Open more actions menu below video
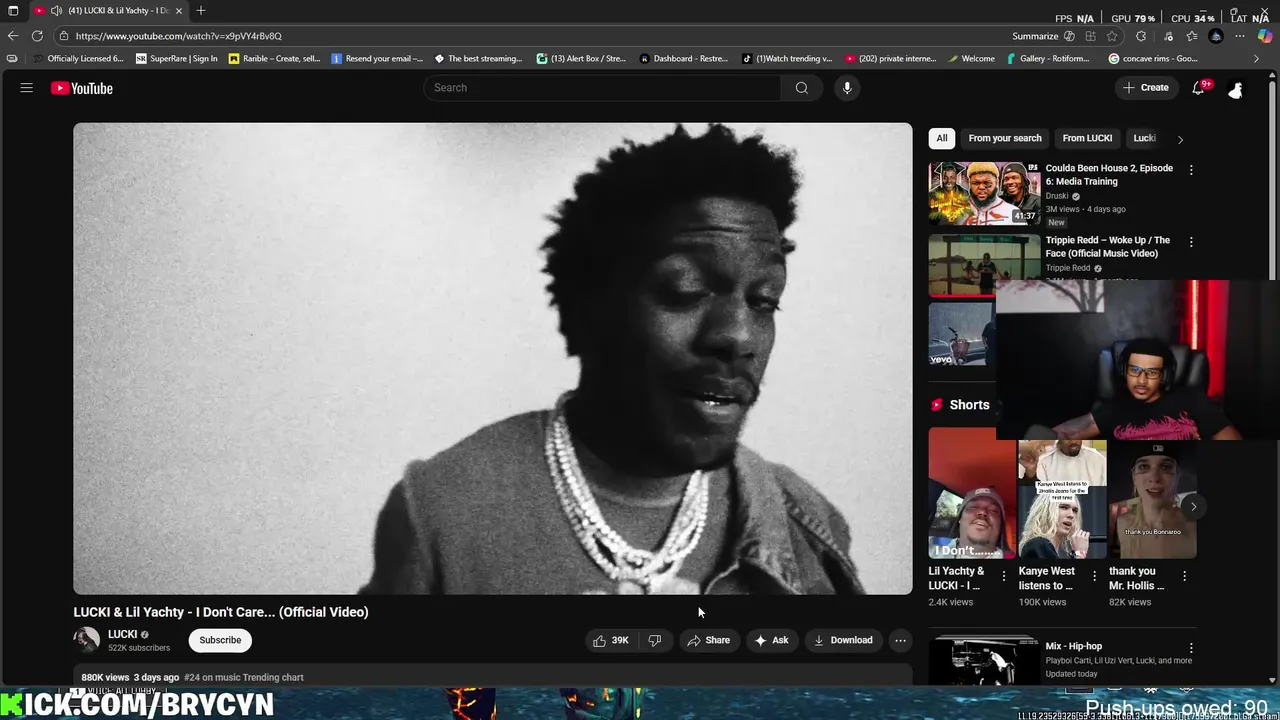1280x720 pixels. pyautogui.click(x=900, y=640)
